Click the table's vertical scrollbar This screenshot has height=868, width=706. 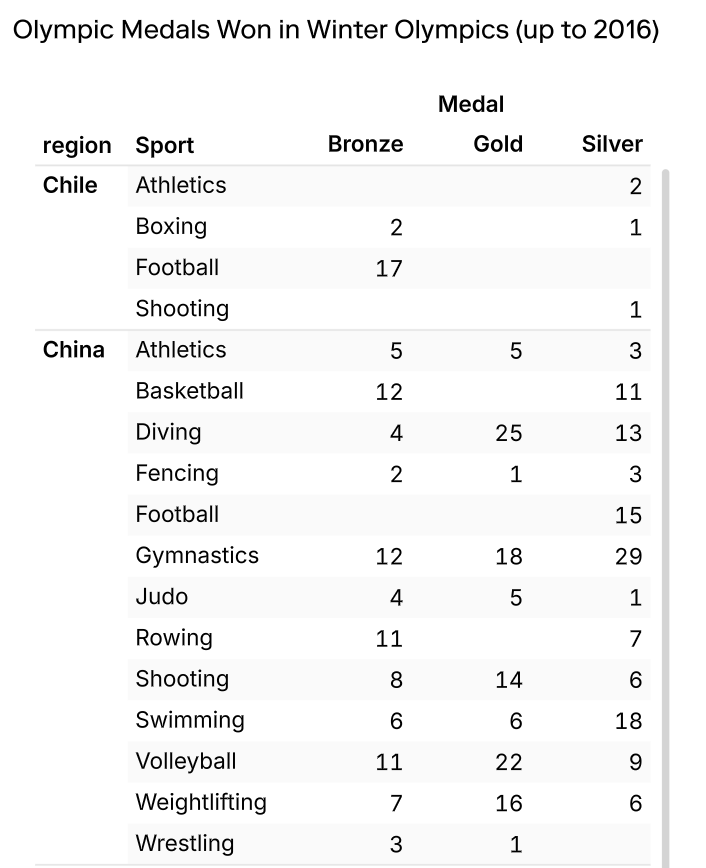[665, 500]
